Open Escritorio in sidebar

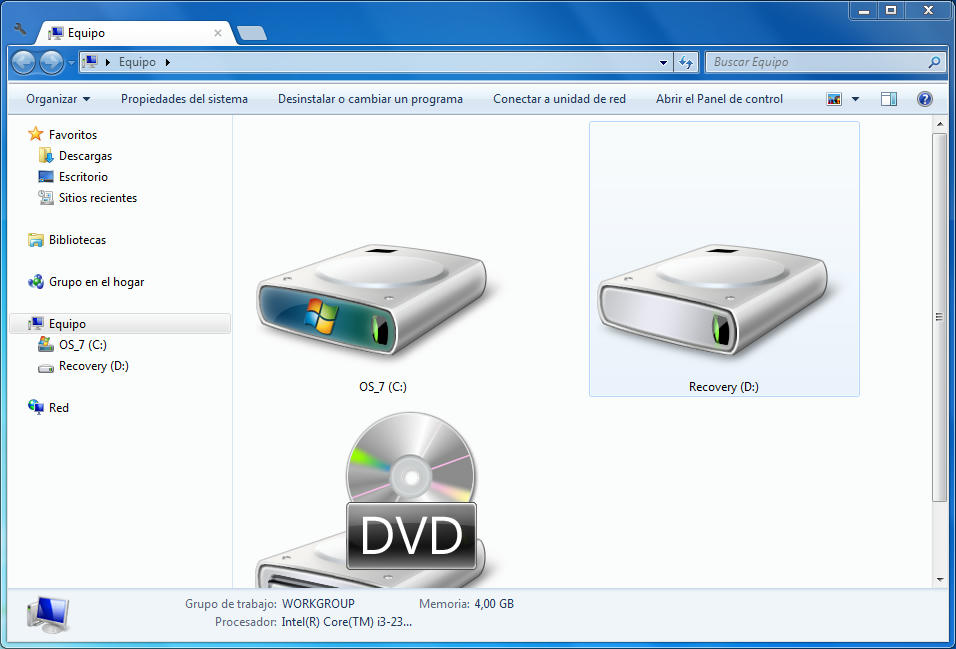tap(83, 177)
